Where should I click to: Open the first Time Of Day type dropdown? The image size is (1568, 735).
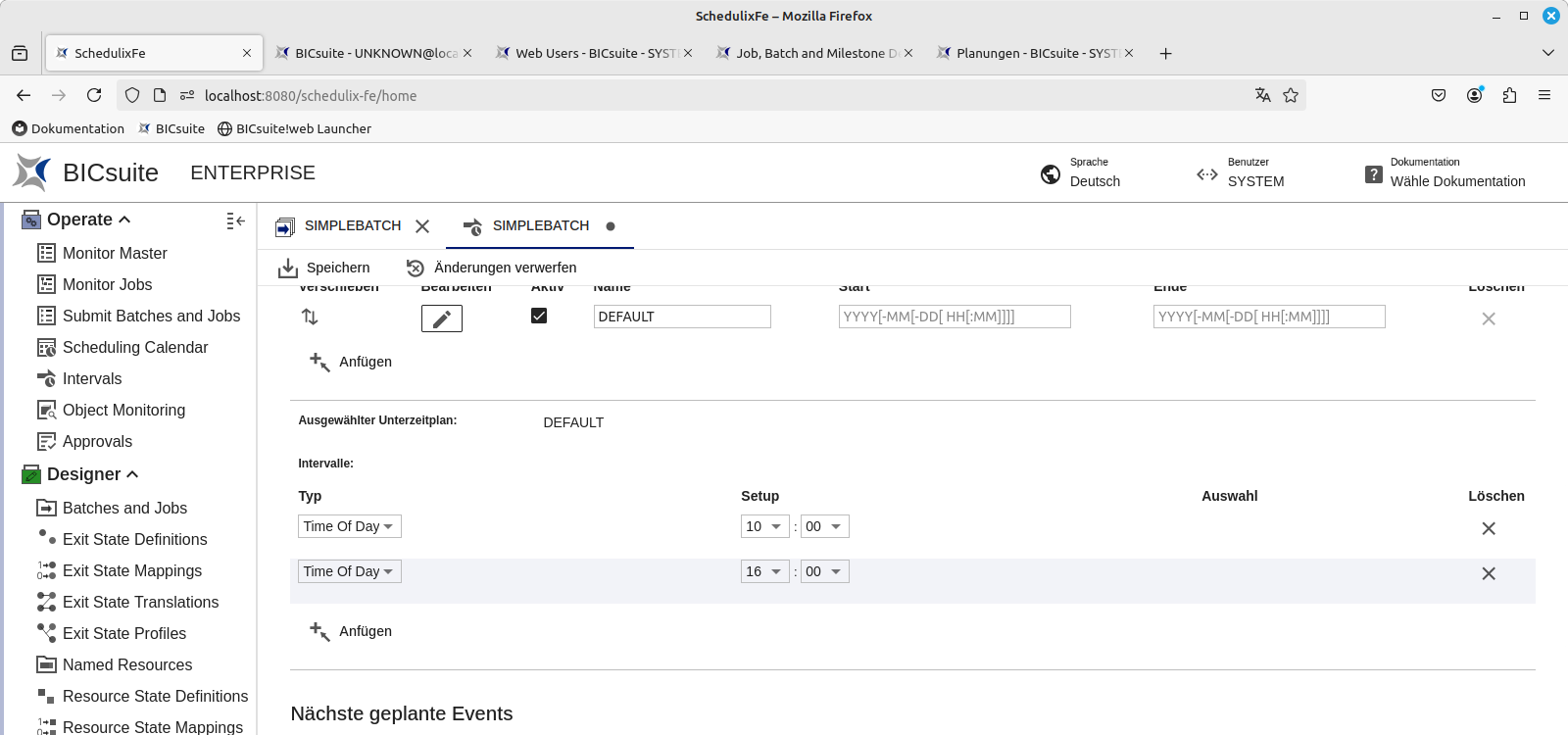pos(349,526)
